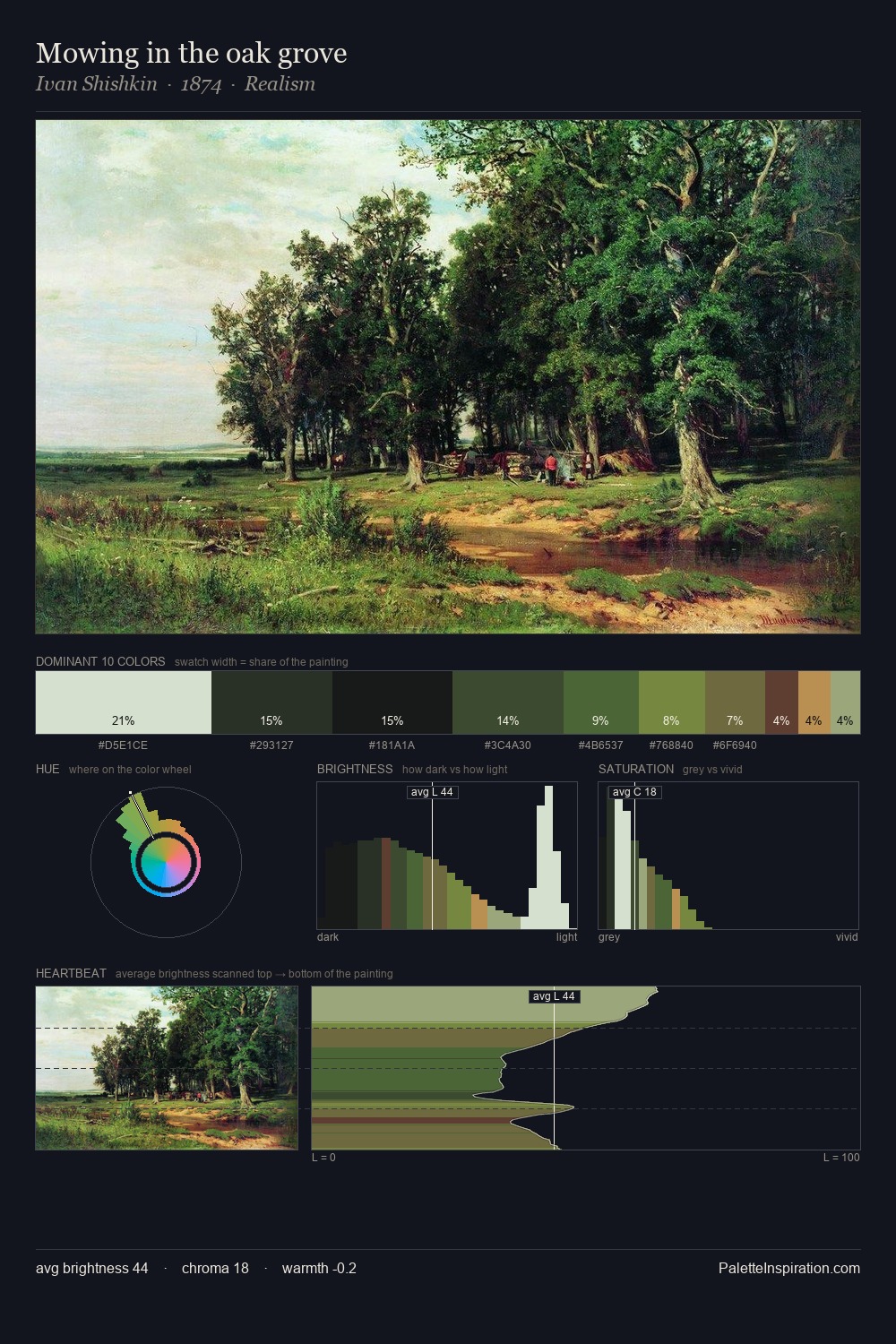This screenshot has height=1344, width=896.
Task: Select the tan orange 4% swatch
Action: 814,702
